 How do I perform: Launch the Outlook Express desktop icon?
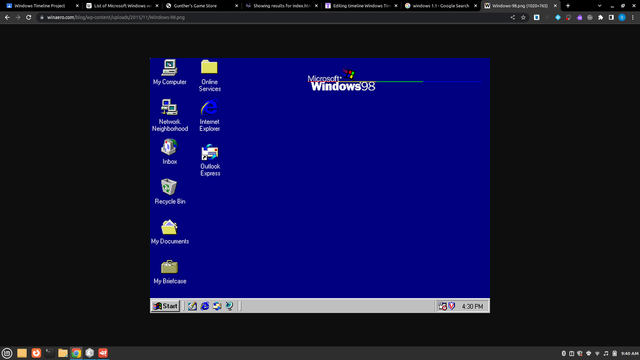pos(210,160)
